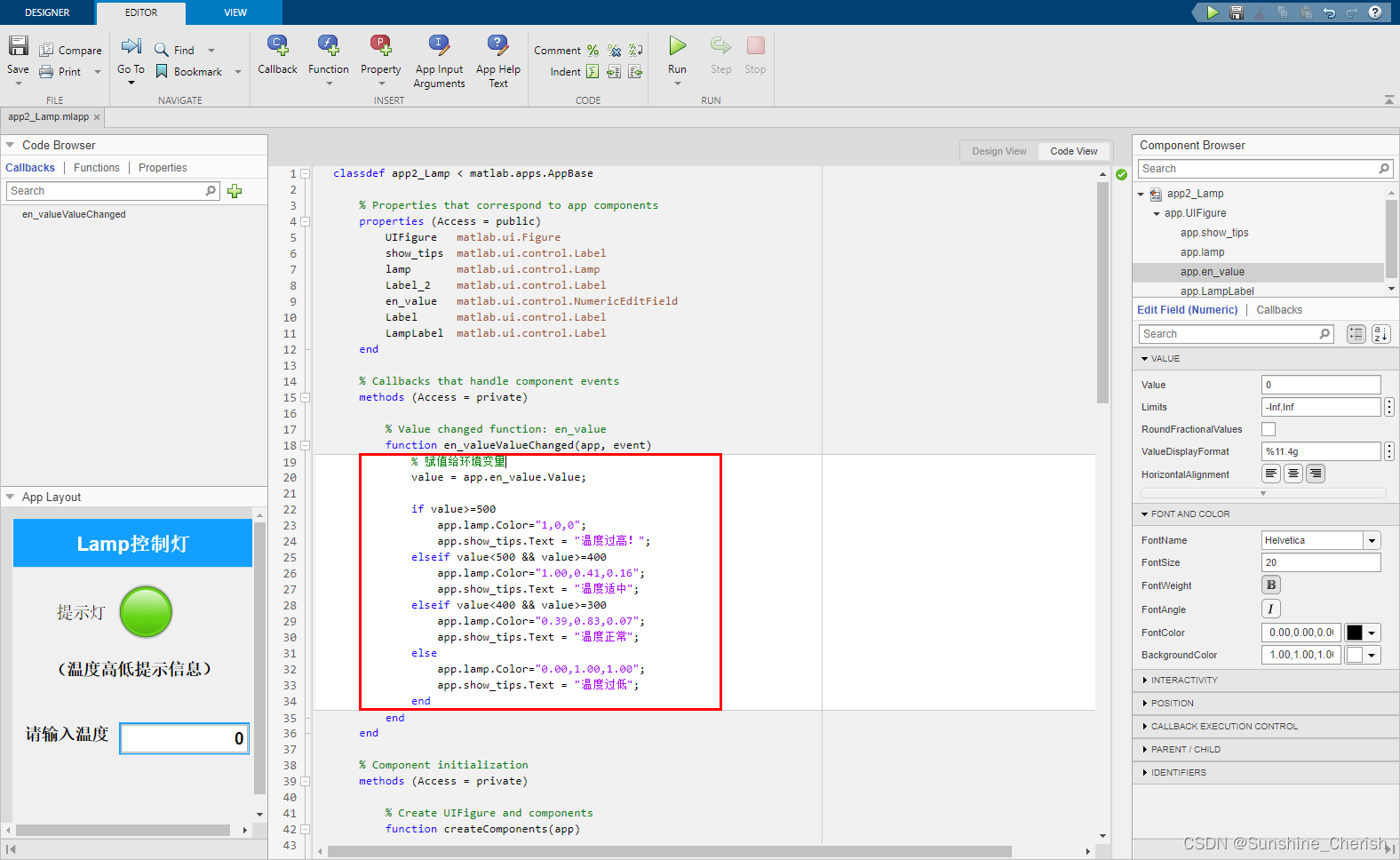The height and width of the screenshot is (860, 1400).
Task: Open the FontColor picker dropdown
Action: 1372,633
